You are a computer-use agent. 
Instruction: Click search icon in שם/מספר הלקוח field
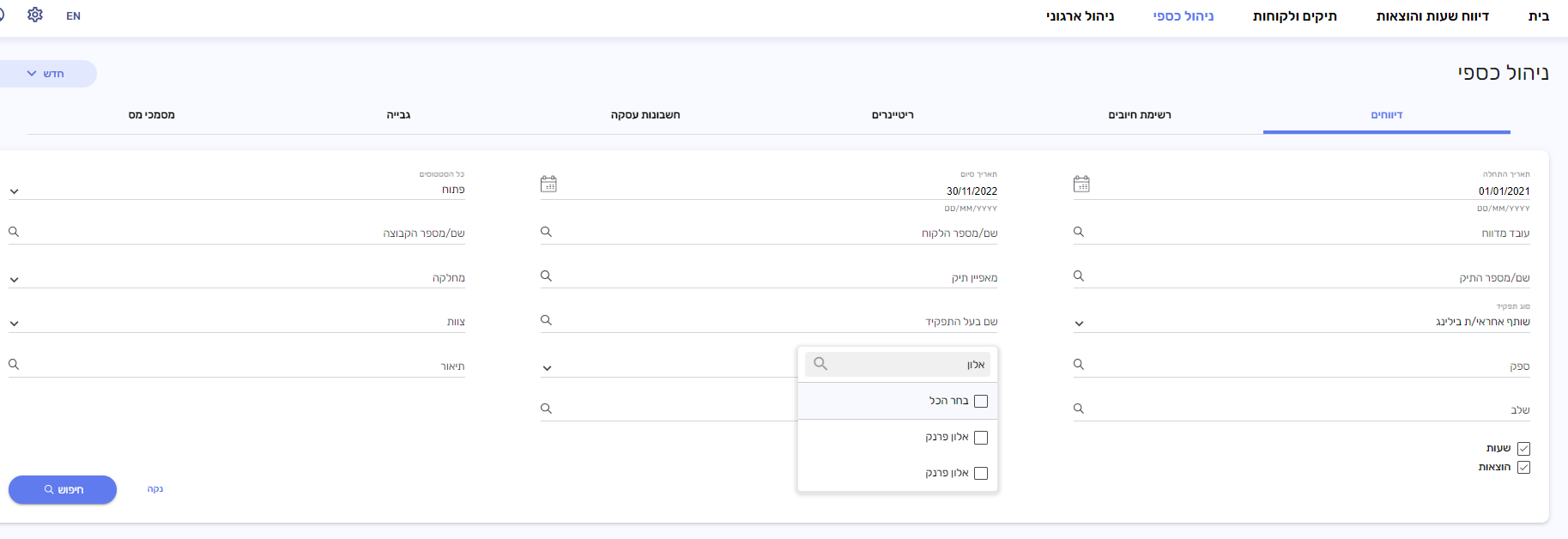[x=546, y=232]
